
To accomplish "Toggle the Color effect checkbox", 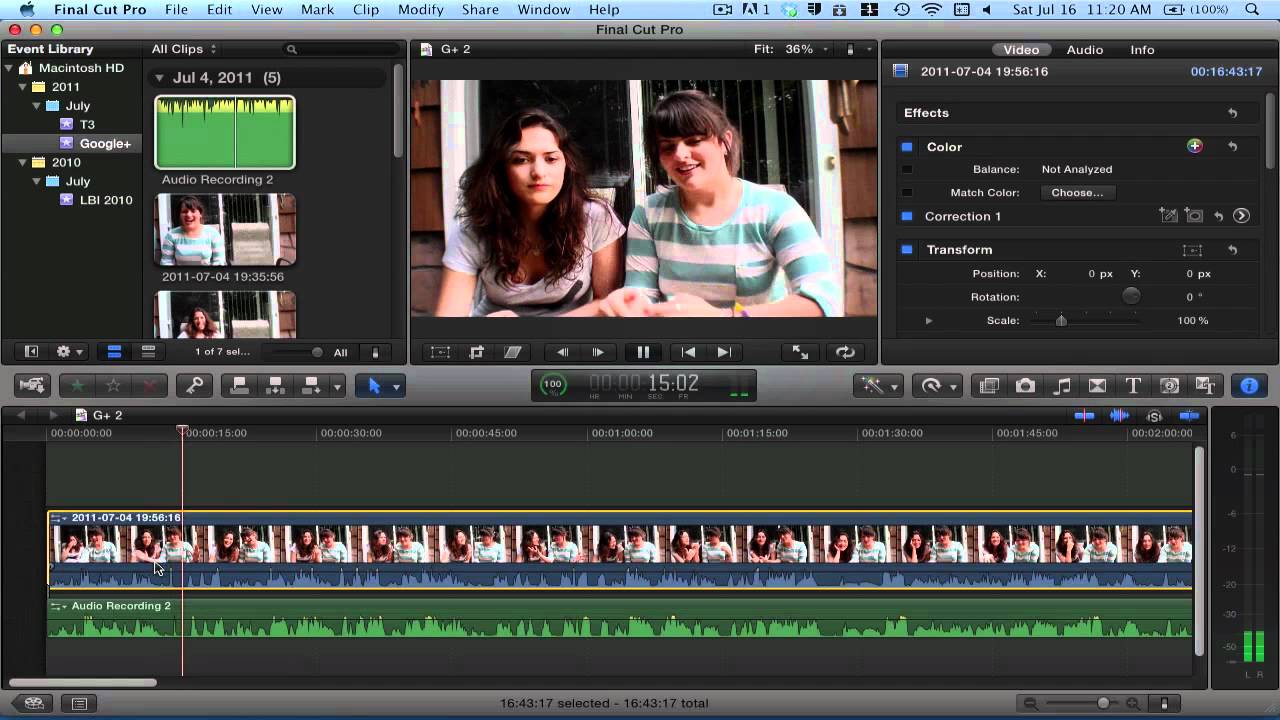I will 907,147.
